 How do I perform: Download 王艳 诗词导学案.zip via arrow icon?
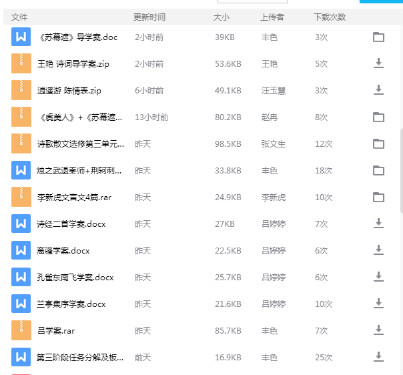coord(378,63)
